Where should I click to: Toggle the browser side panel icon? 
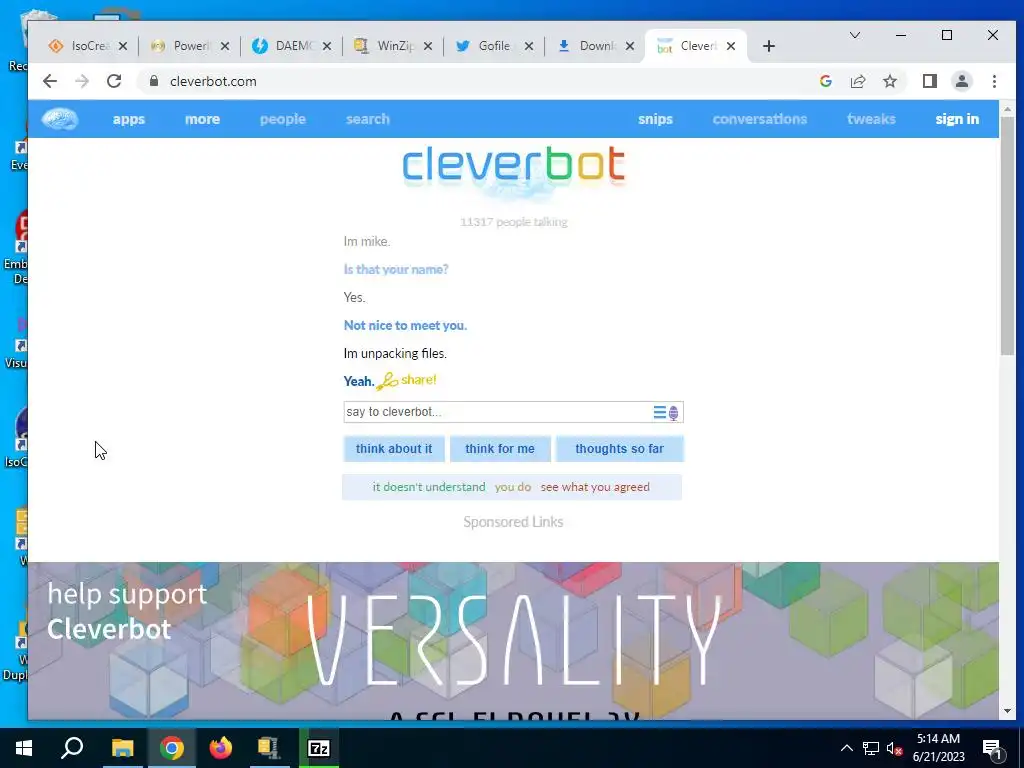click(929, 81)
